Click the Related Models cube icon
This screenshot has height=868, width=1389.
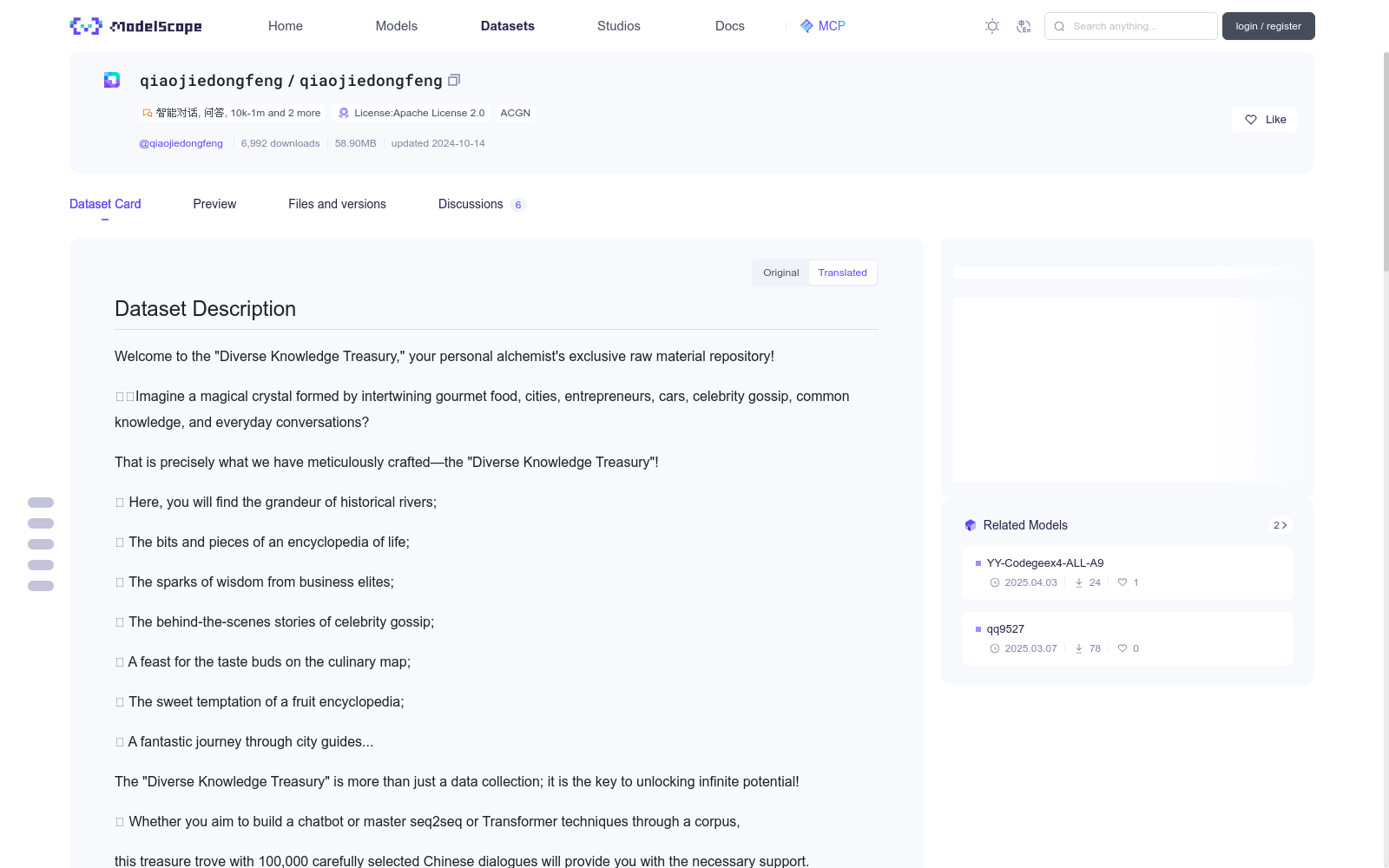[971, 525]
